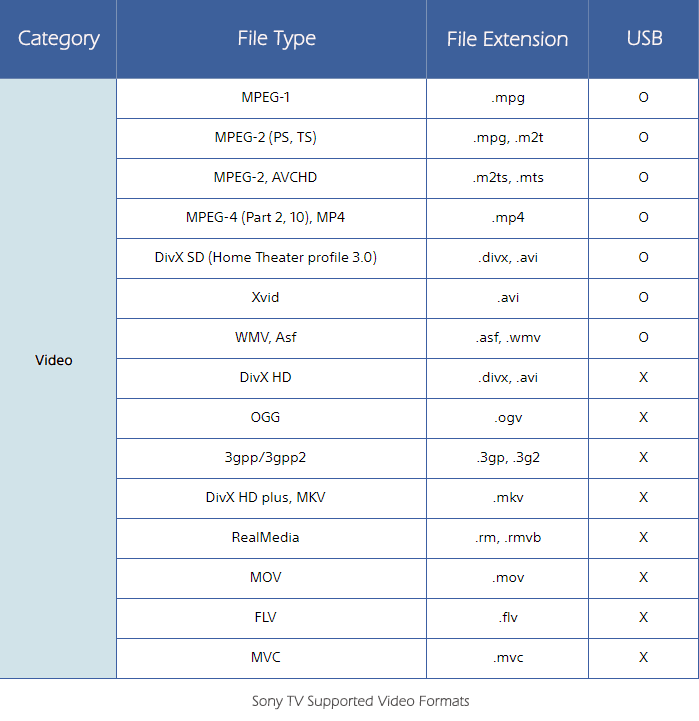This screenshot has width=699, height=721.
Task: Select the 3gpp/3gpp2 file type cell
Action: pyautogui.click(x=266, y=458)
